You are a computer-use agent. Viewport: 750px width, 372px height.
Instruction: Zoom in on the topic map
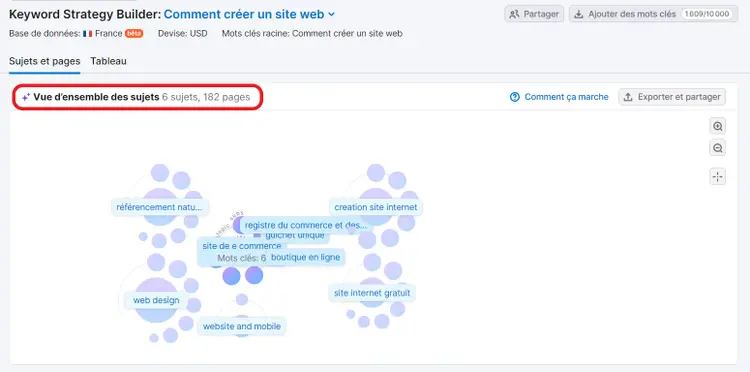[717, 126]
